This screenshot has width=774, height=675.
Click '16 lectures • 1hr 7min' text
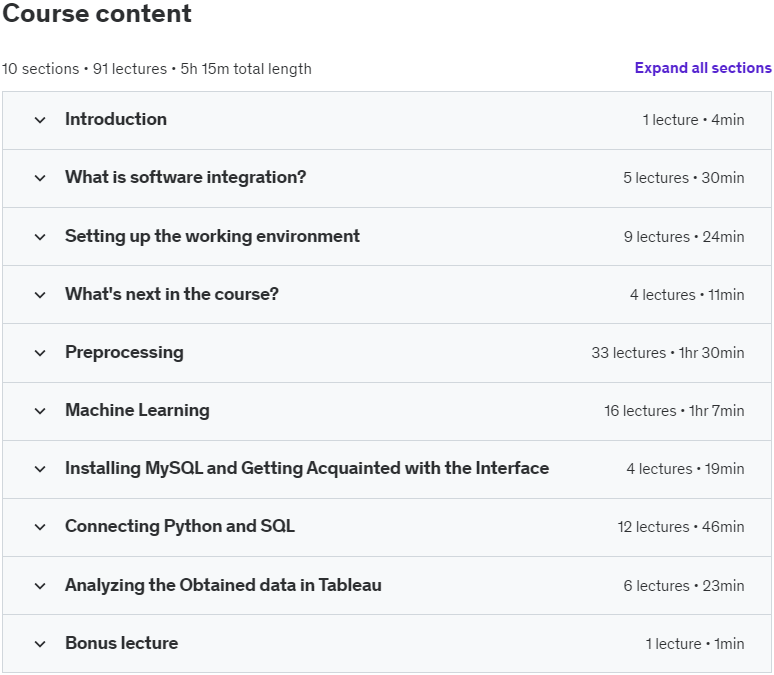[x=674, y=411]
